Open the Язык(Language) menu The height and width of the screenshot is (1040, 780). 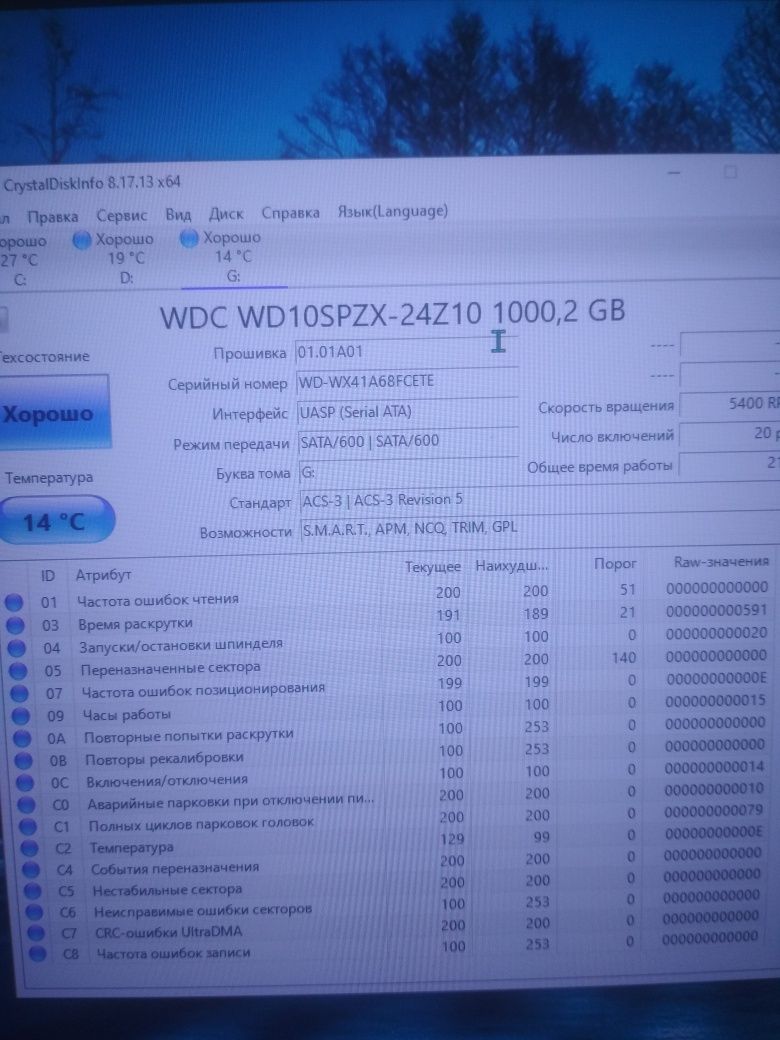(x=393, y=212)
